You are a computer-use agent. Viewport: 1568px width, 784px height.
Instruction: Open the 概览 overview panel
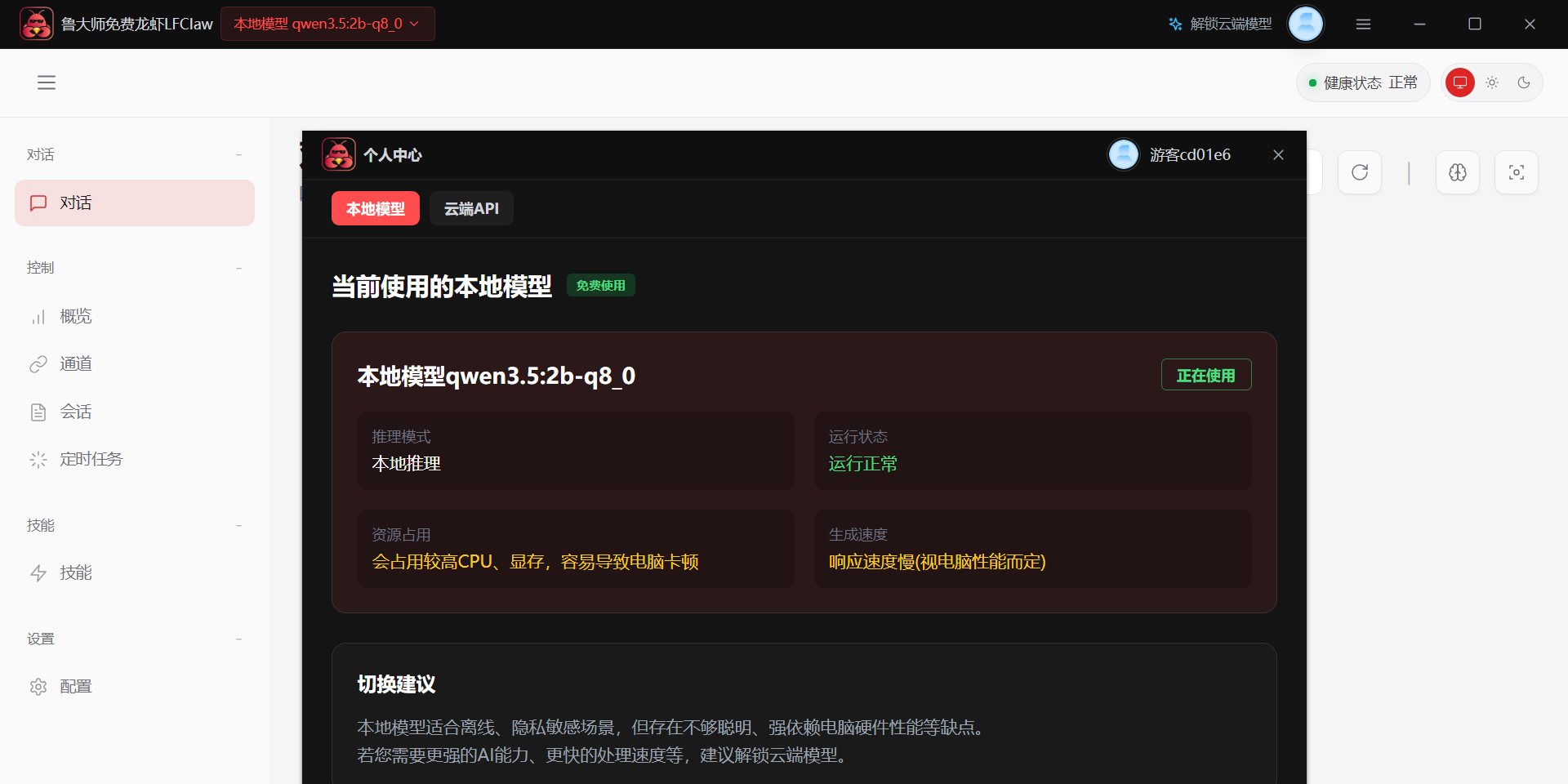point(75,316)
